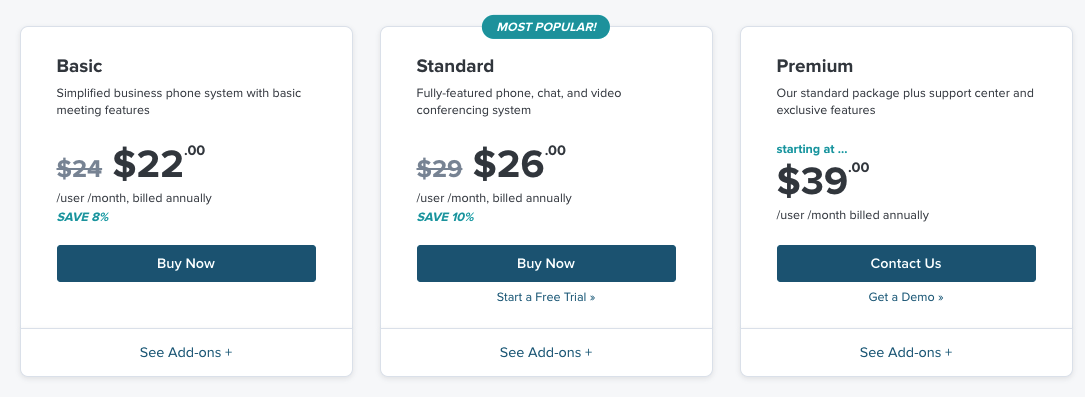Click the $26.00 Standard price
The width and height of the screenshot is (1085, 397).
[519, 163]
